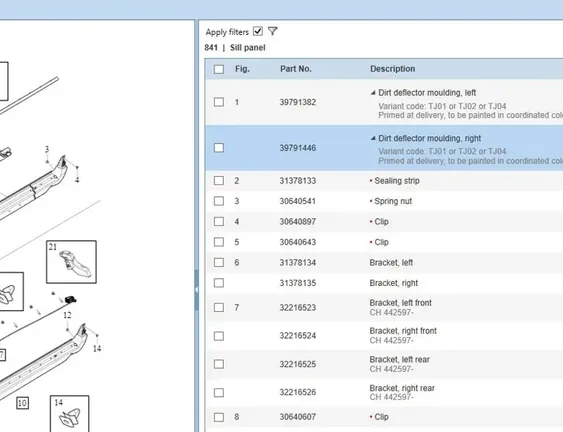Tick checkbox for Clip 30640607

click(x=219, y=417)
